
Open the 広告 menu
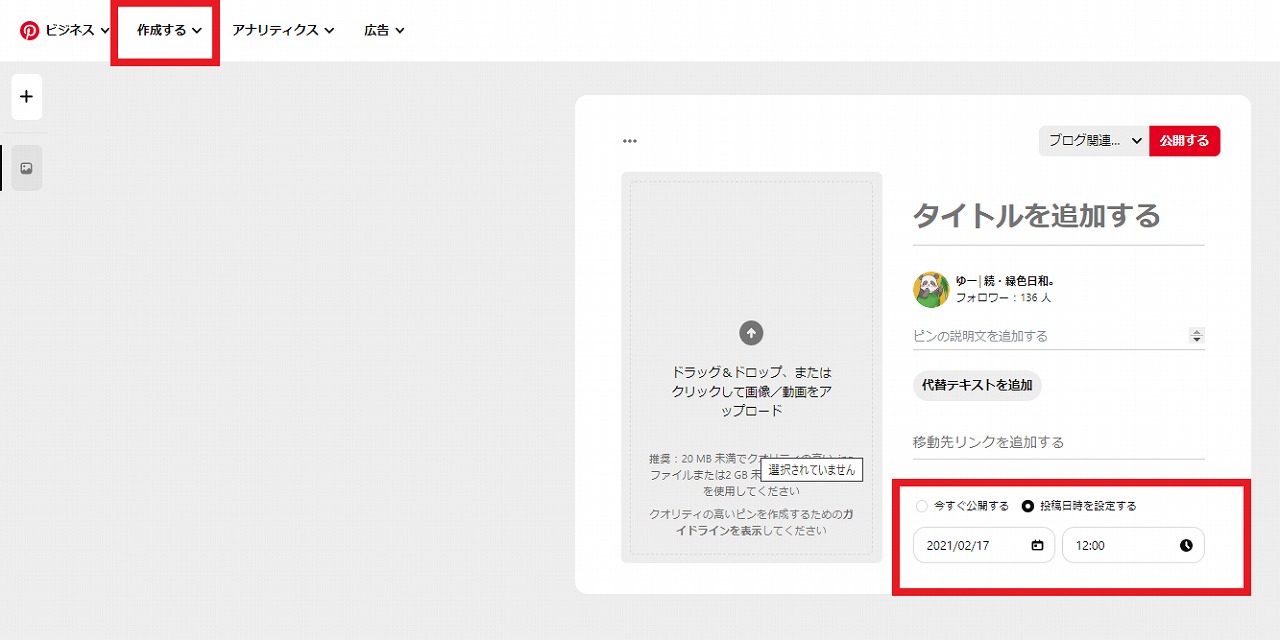coord(384,31)
